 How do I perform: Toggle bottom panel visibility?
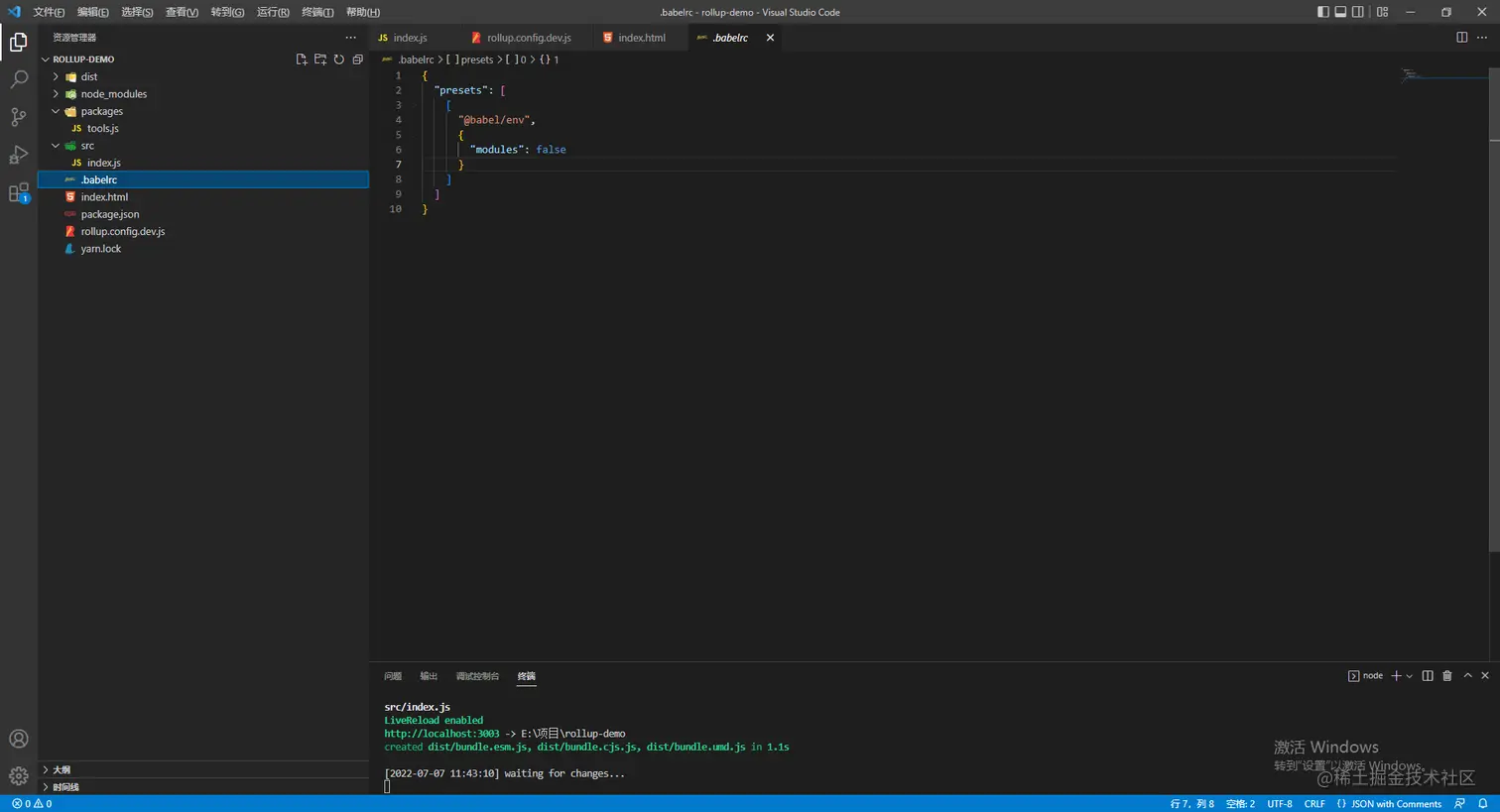[x=1340, y=12]
